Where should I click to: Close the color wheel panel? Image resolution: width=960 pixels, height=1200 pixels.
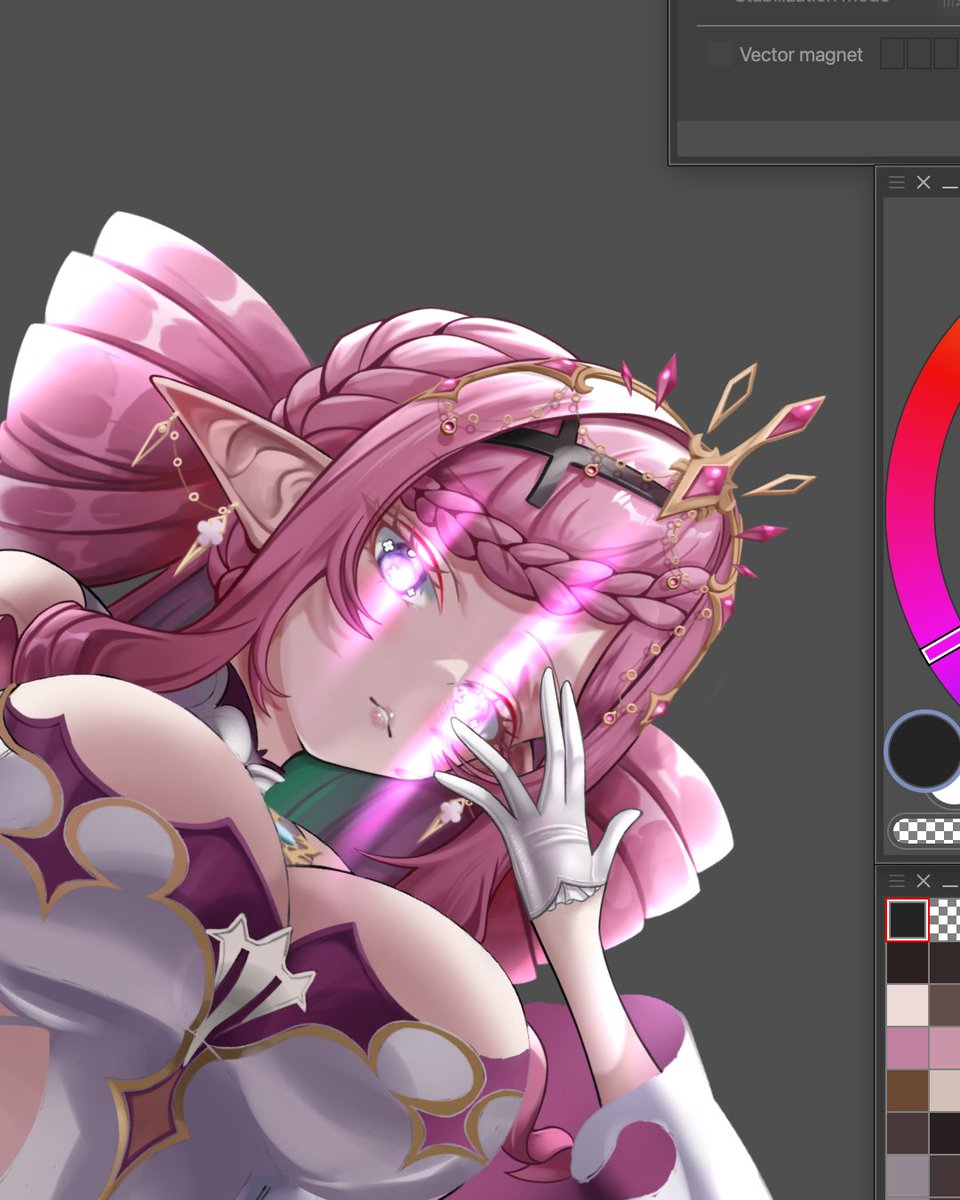click(923, 182)
